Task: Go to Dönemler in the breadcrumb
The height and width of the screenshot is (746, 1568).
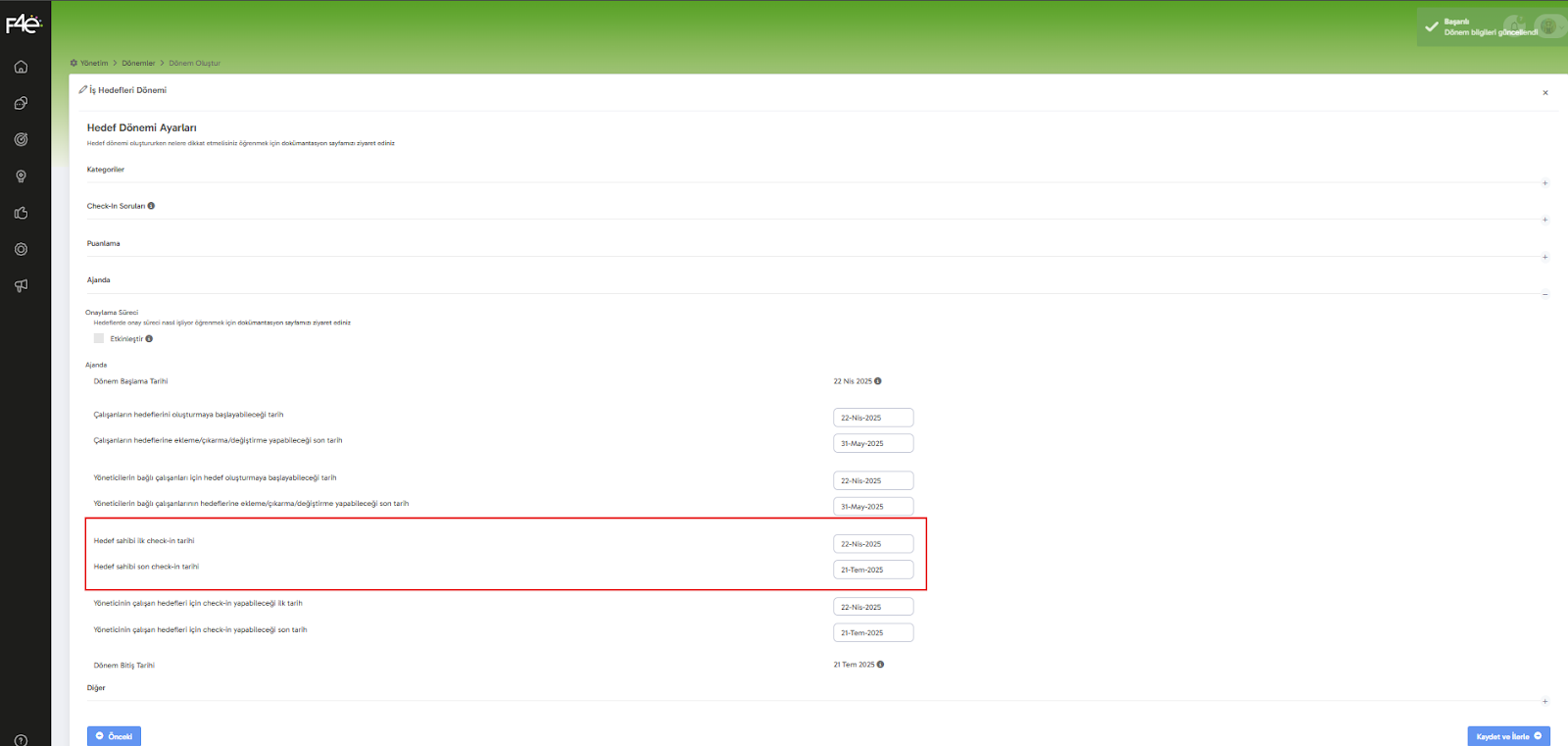Action: pyautogui.click(x=138, y=63)
